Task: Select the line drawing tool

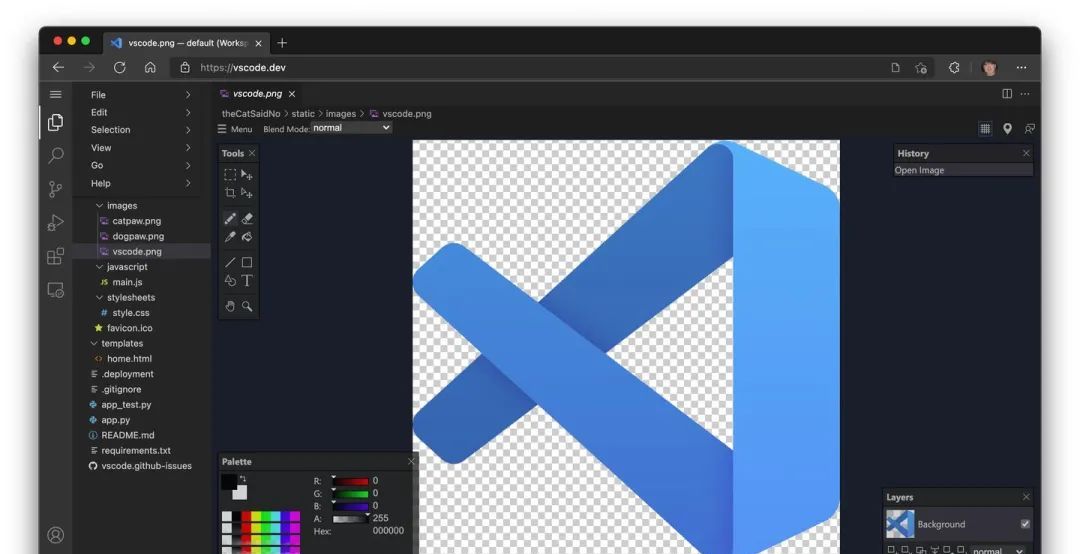Action: point(230,263)
